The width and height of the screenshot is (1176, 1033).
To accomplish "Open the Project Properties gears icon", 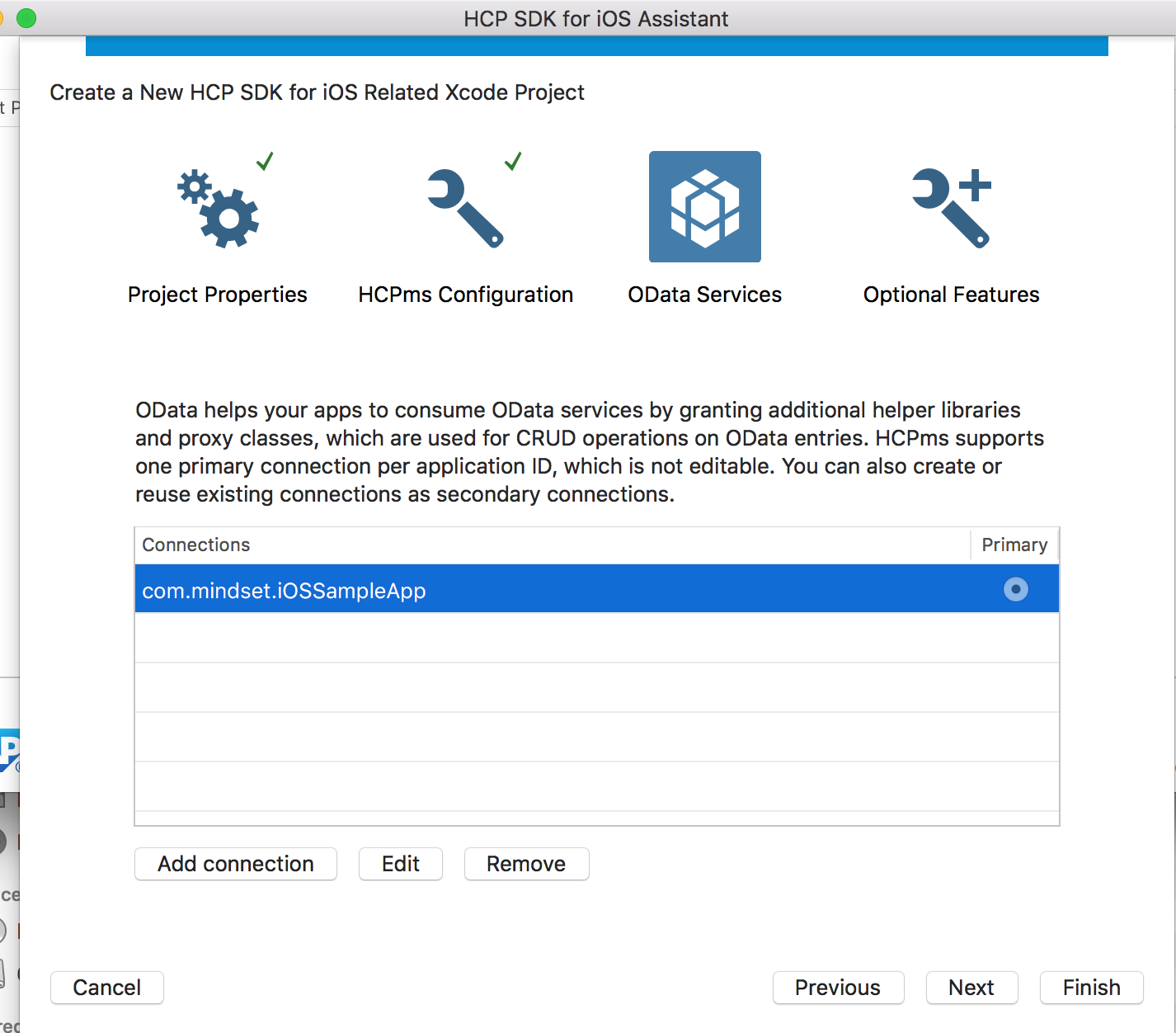I will (219, 208).
